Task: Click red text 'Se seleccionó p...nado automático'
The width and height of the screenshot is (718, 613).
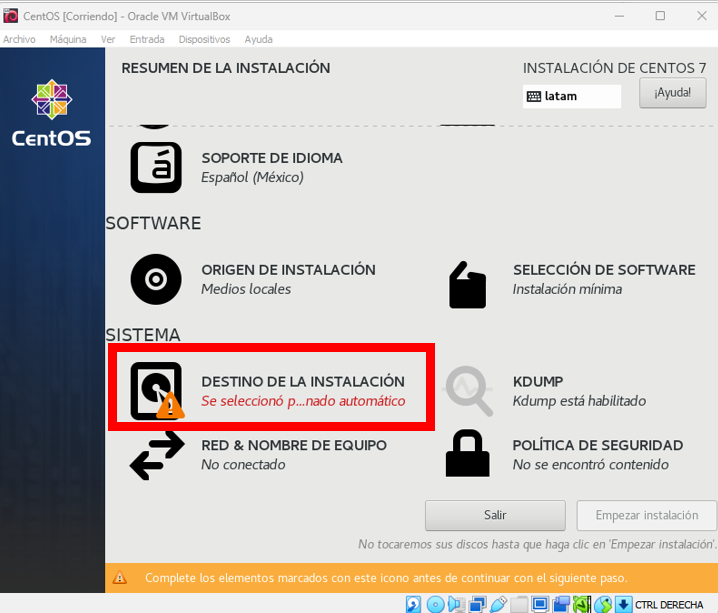Action: click(x=303, y=401)
